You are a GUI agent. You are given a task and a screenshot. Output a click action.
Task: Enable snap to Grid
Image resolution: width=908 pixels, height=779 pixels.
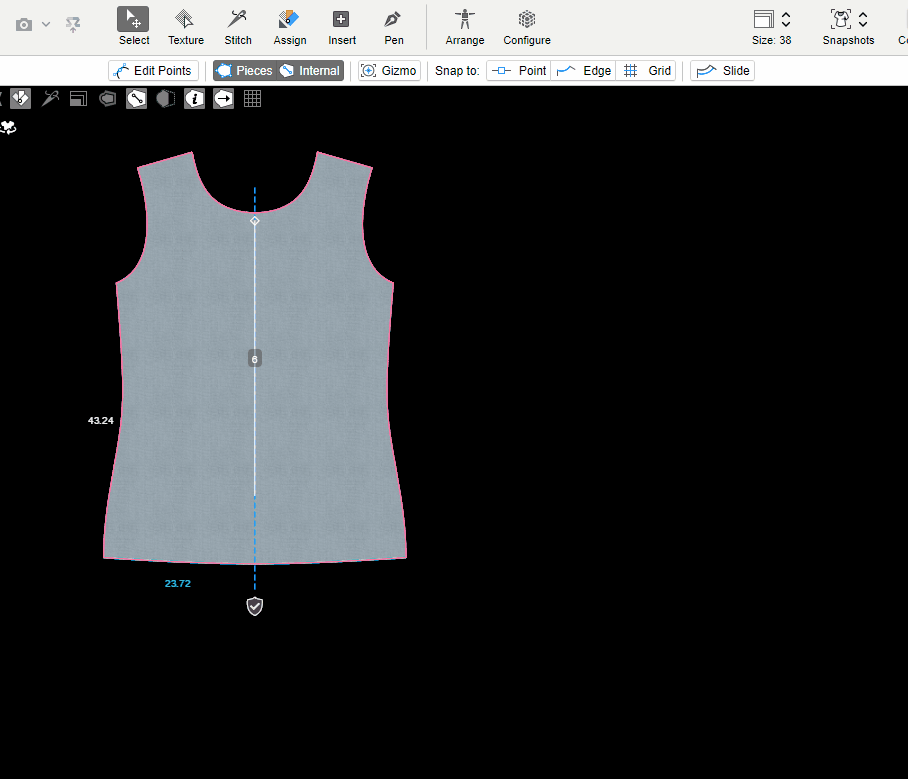click(x=646, y=71)
